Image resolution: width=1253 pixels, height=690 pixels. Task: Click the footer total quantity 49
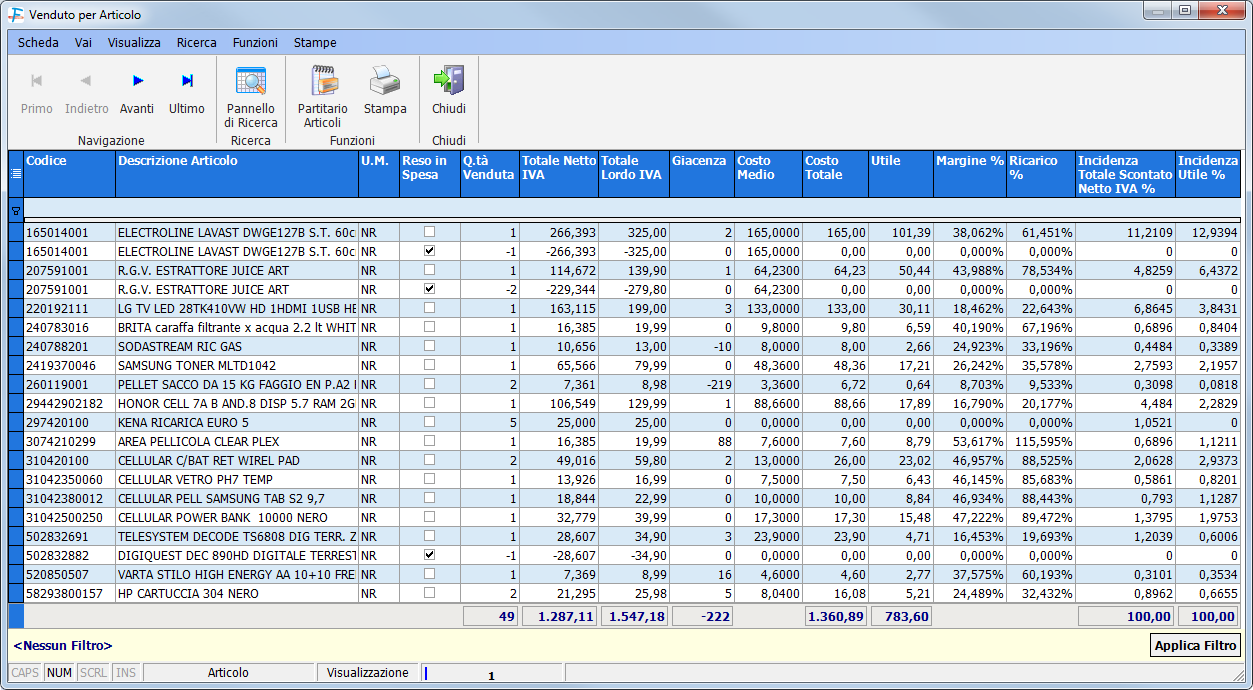coord(490,616)
